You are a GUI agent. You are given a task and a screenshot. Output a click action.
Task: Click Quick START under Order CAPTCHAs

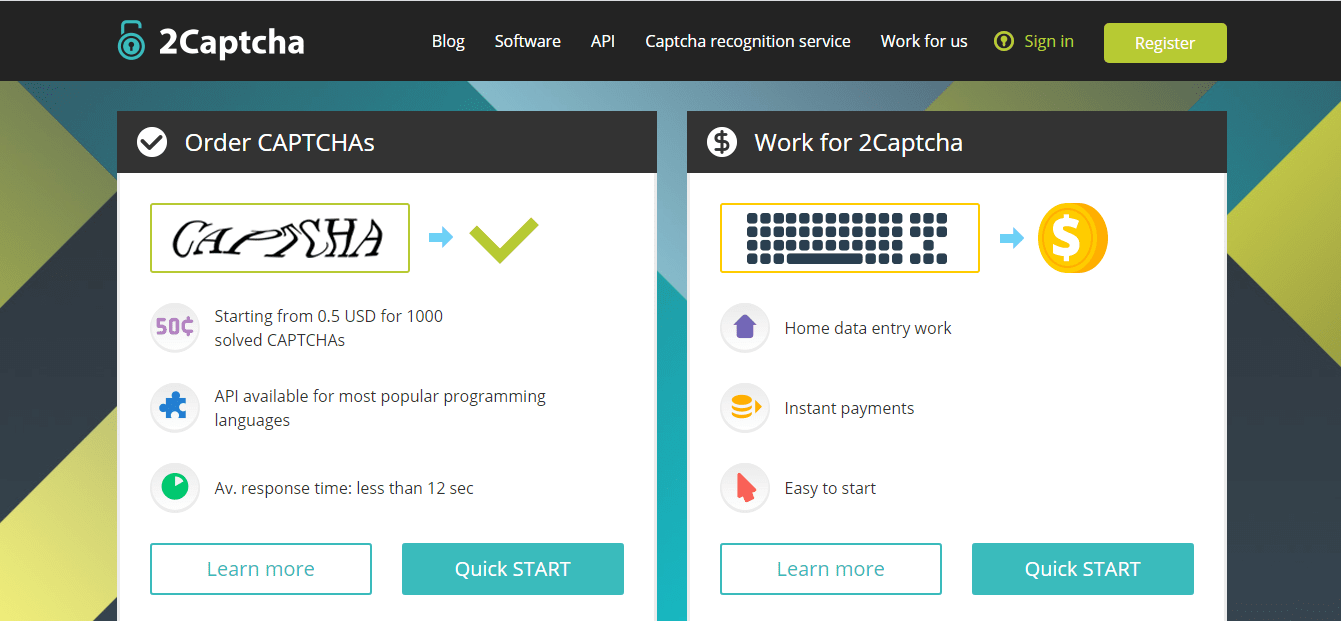[x=513, y=569]
